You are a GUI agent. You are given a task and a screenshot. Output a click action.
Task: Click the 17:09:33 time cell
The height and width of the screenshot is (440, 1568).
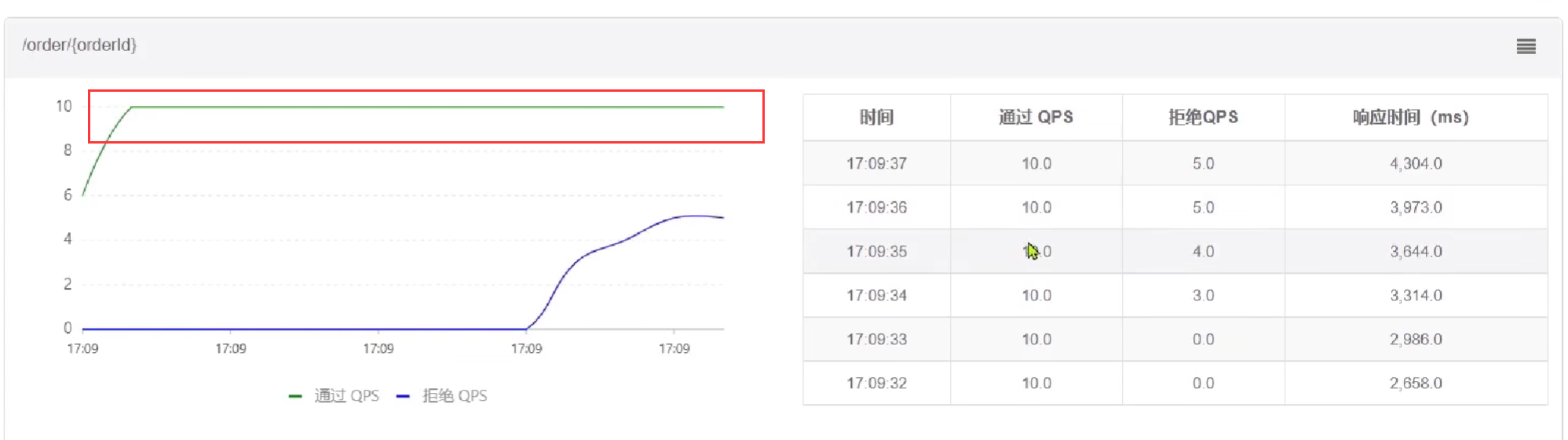876,340
